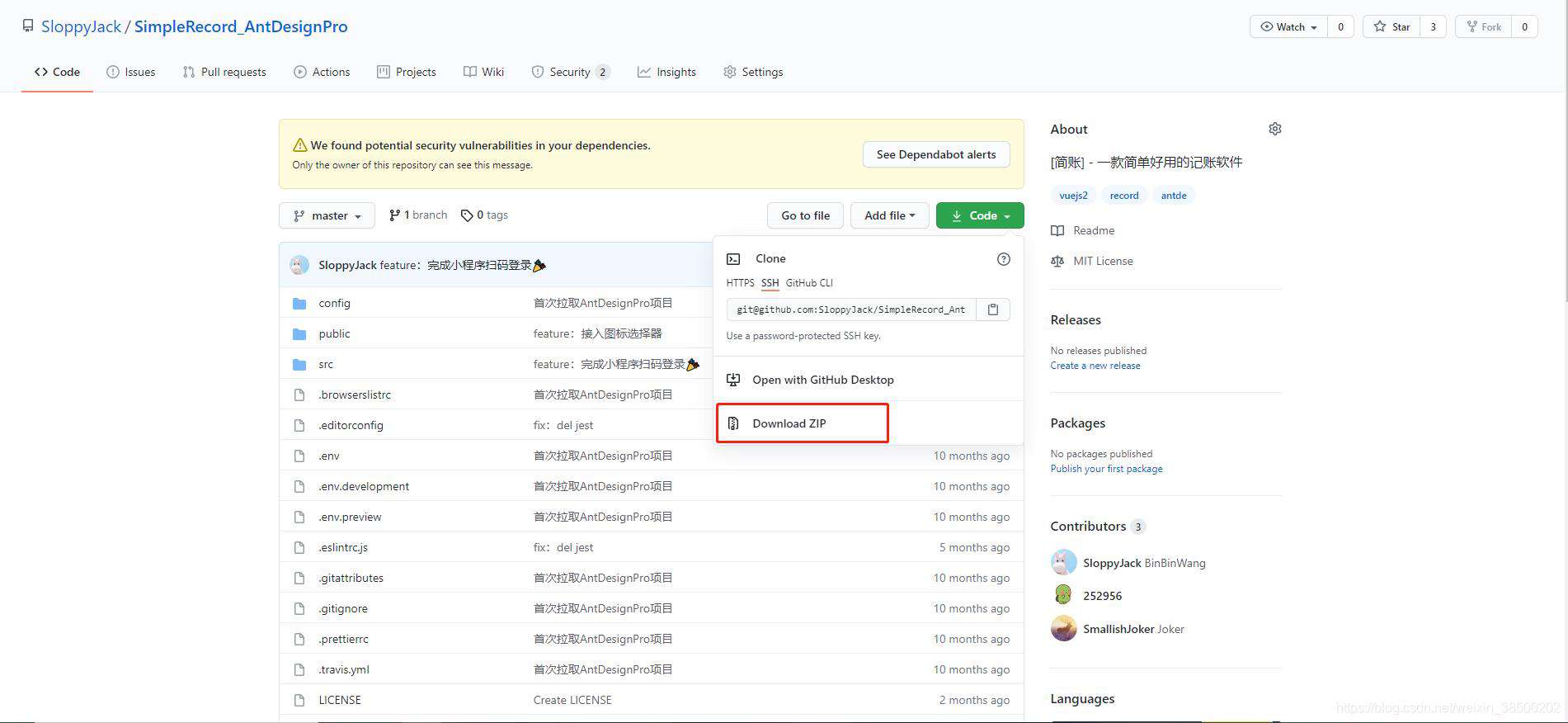Open the Security tab

click(x=570, y=72)
